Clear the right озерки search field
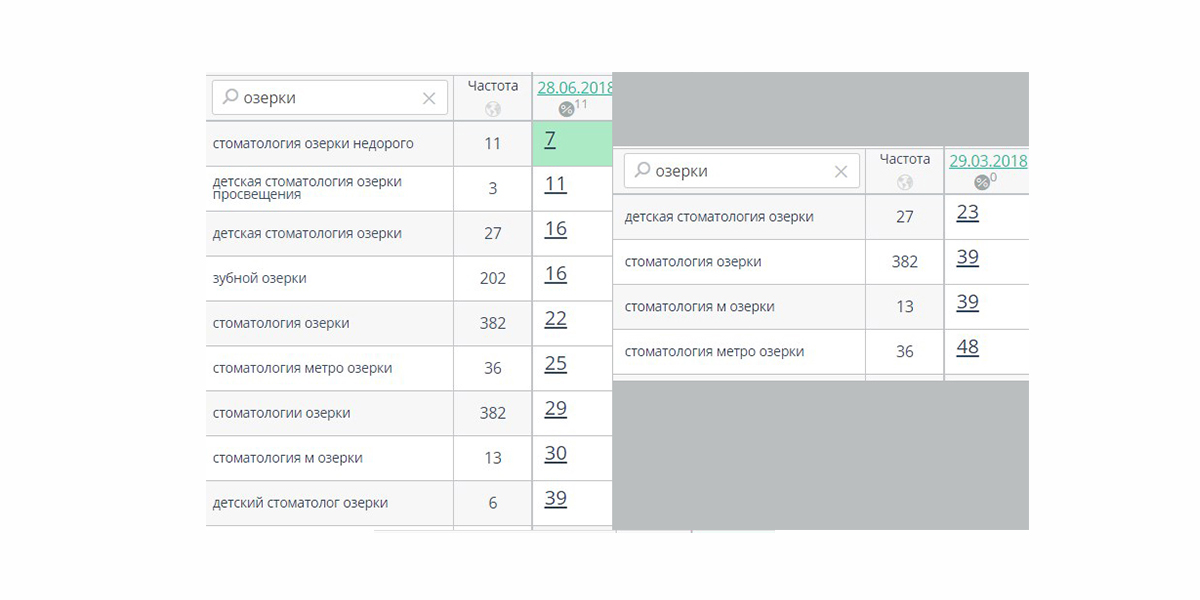1200x600 pixels. tap(841, 171)
